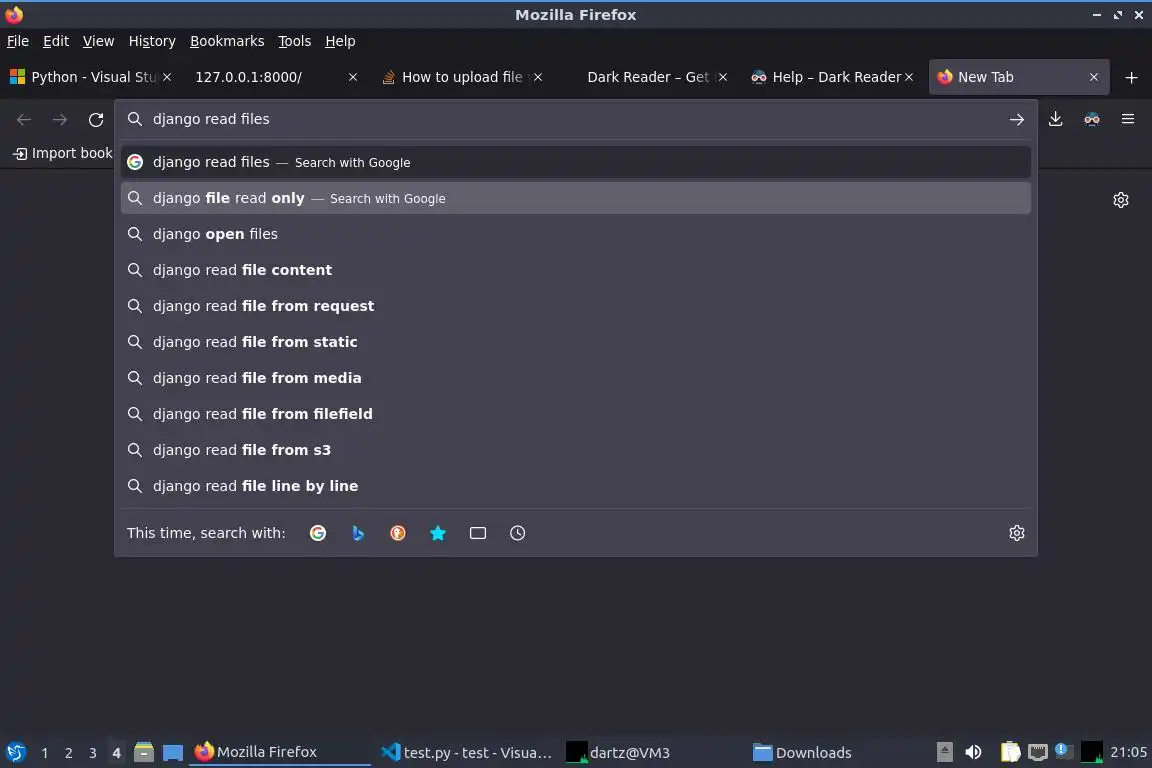Select suggestion 'django read file from s3'
This screenshot has height=768, width=1152.
(x=575, y=451)
